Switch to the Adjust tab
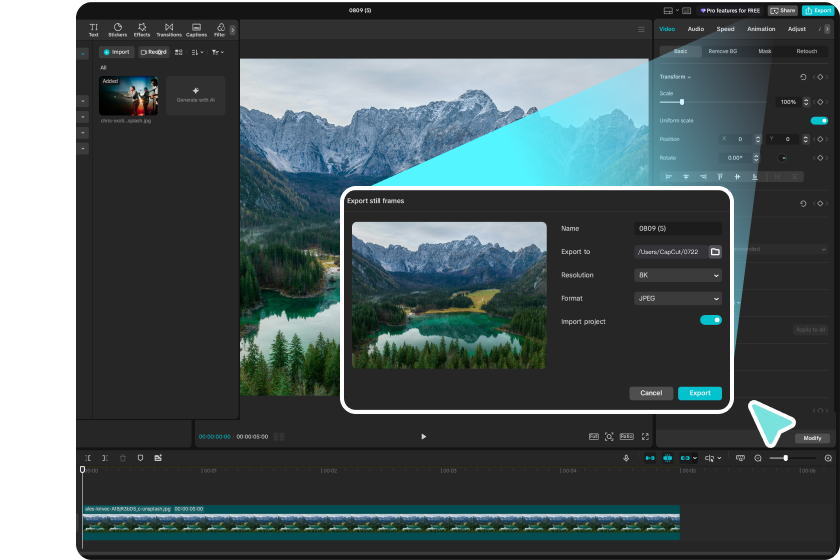Screen dimensions: 840x560 [x=797, y=29]
